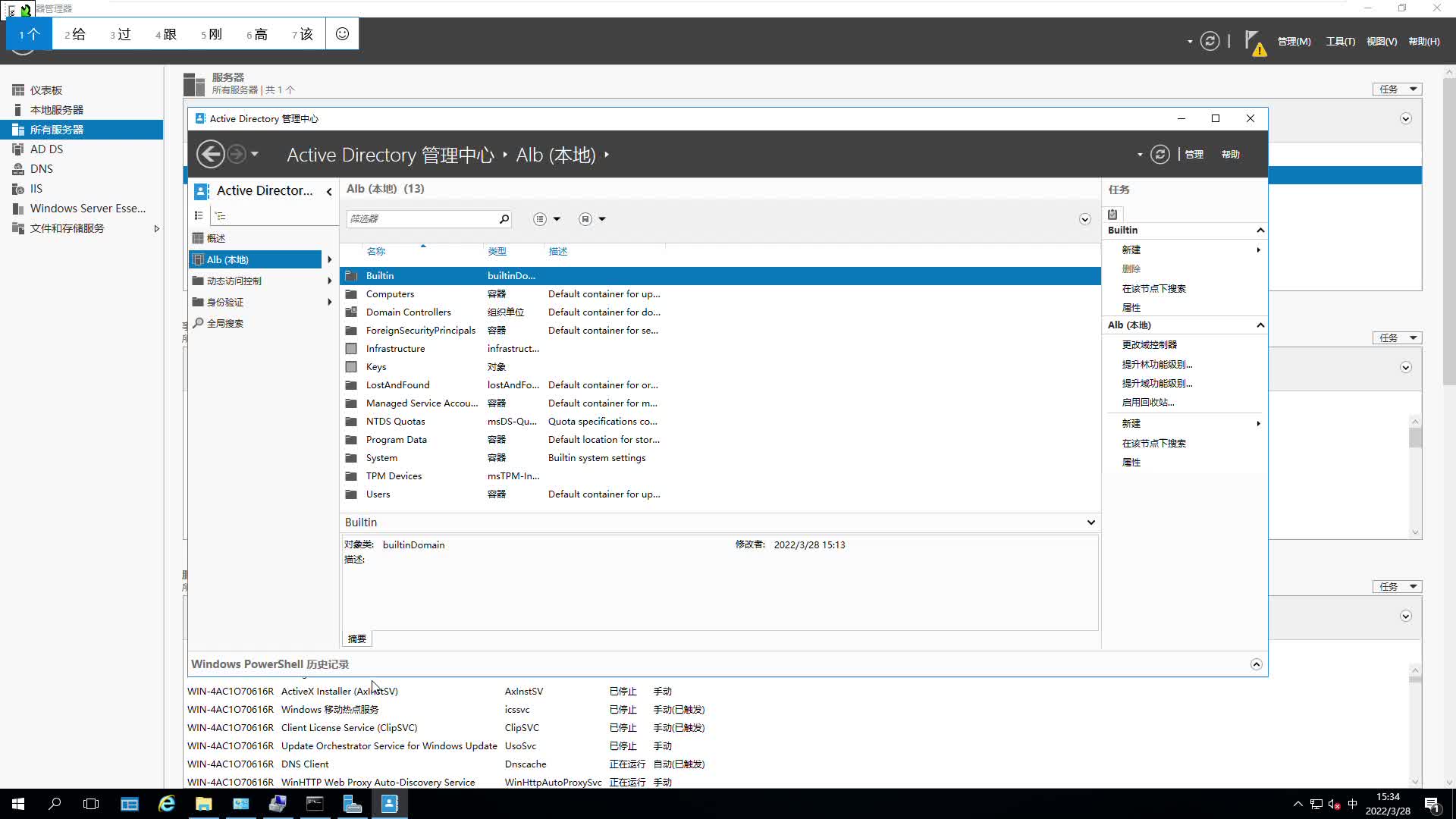
Task: Click the search magnifier in the filter box
Action: [504, 219]
